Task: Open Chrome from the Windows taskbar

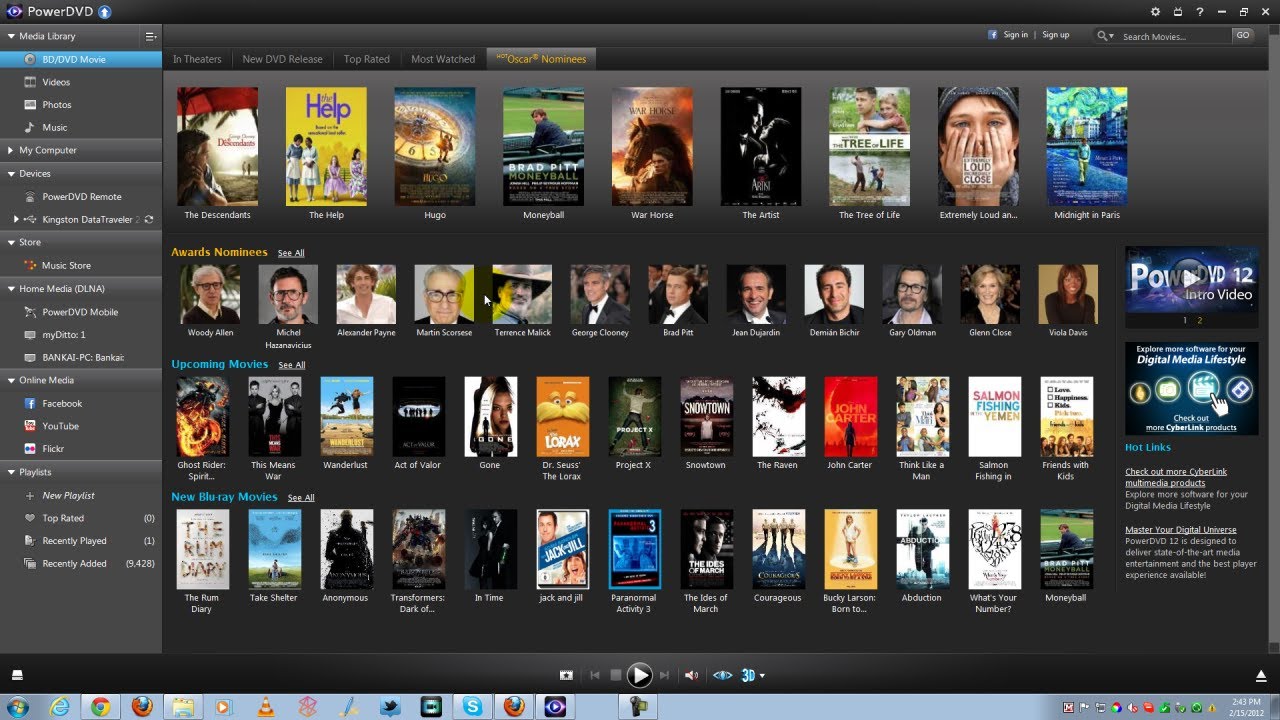Action: tap(100, 707)
